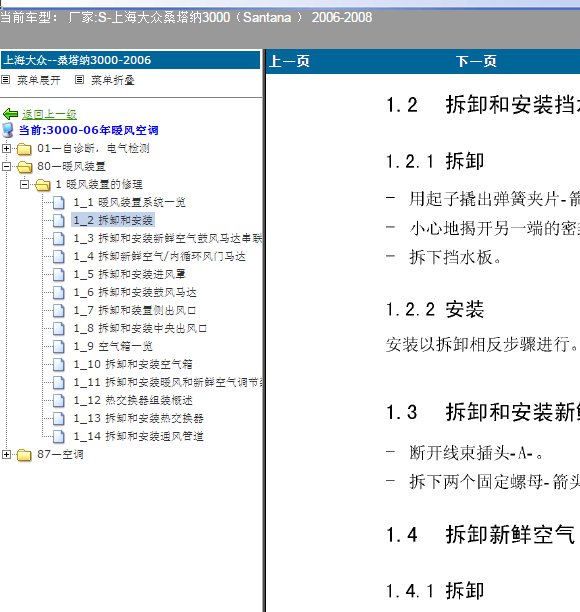
Task: Go to next page with 下一页
Action: click(x=476, y=61)
